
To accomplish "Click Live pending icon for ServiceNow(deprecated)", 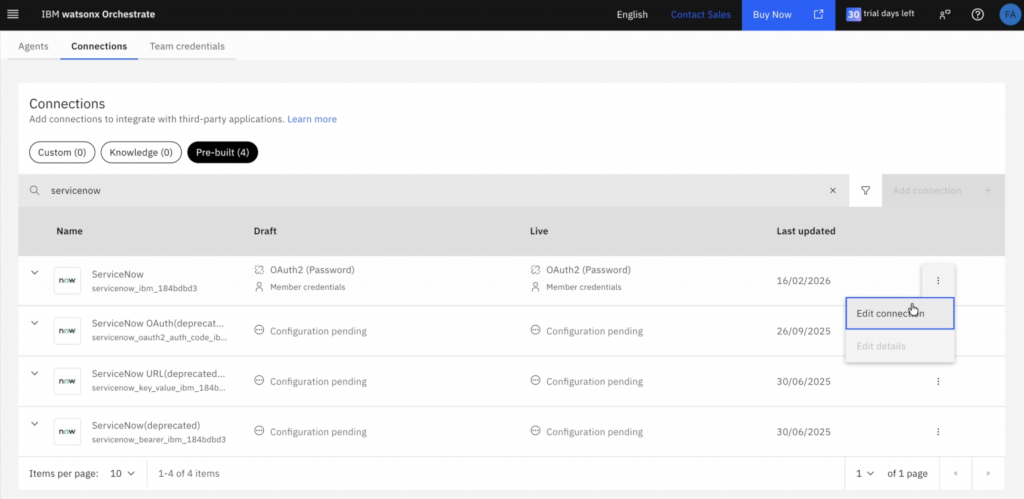I will 536,431.
